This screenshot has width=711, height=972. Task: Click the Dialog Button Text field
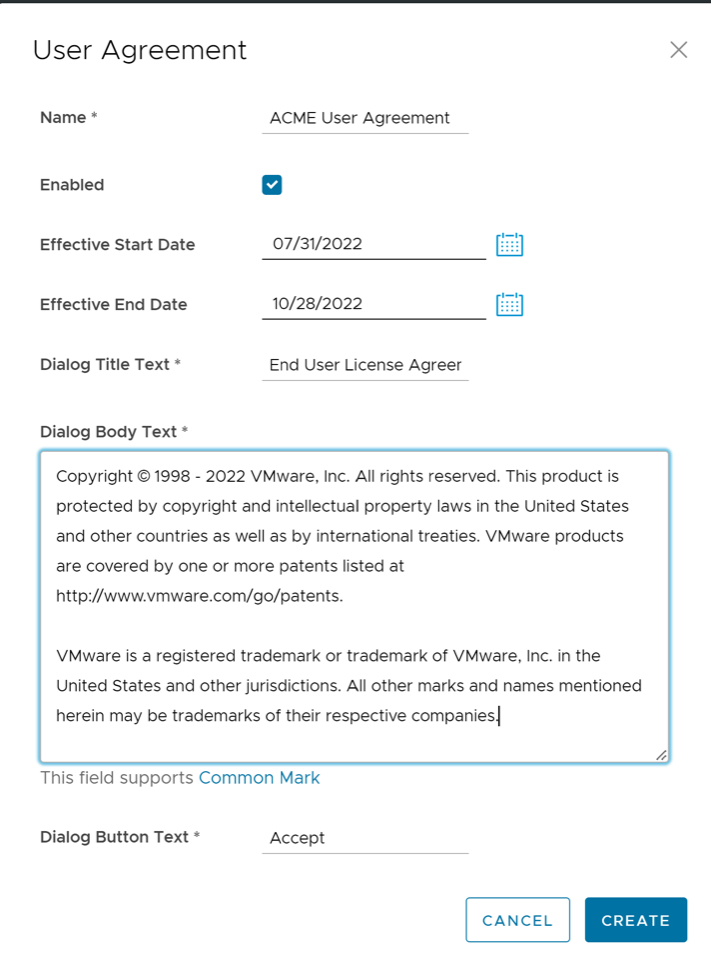365,838
